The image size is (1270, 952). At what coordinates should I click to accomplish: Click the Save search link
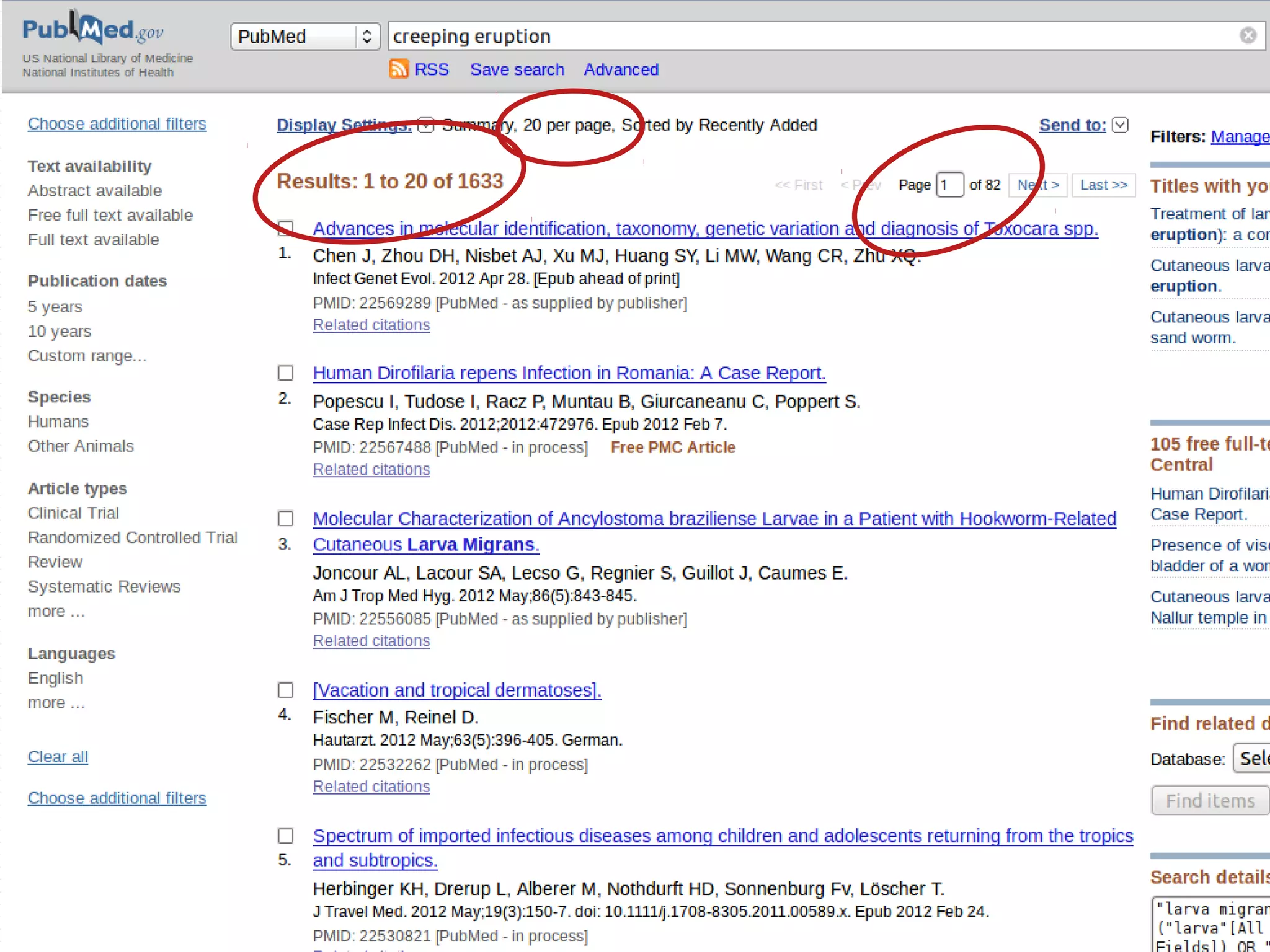click(x=517, y=69)
